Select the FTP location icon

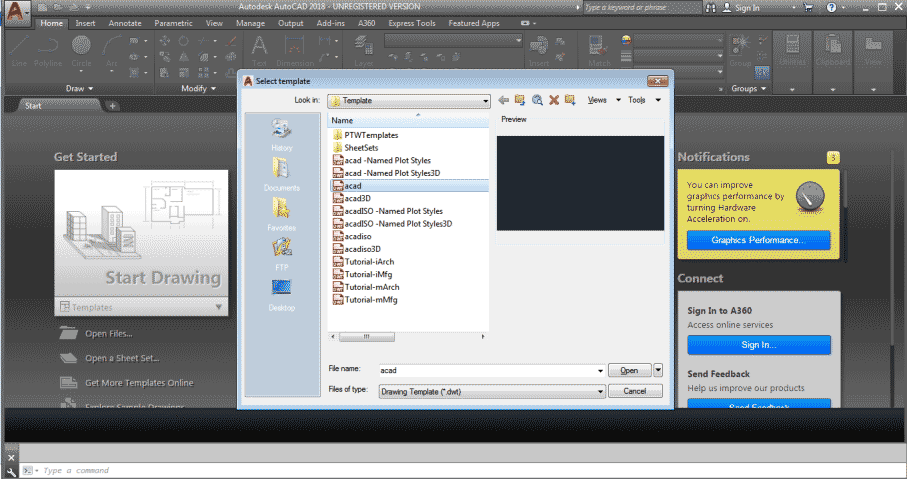point(281,252)
